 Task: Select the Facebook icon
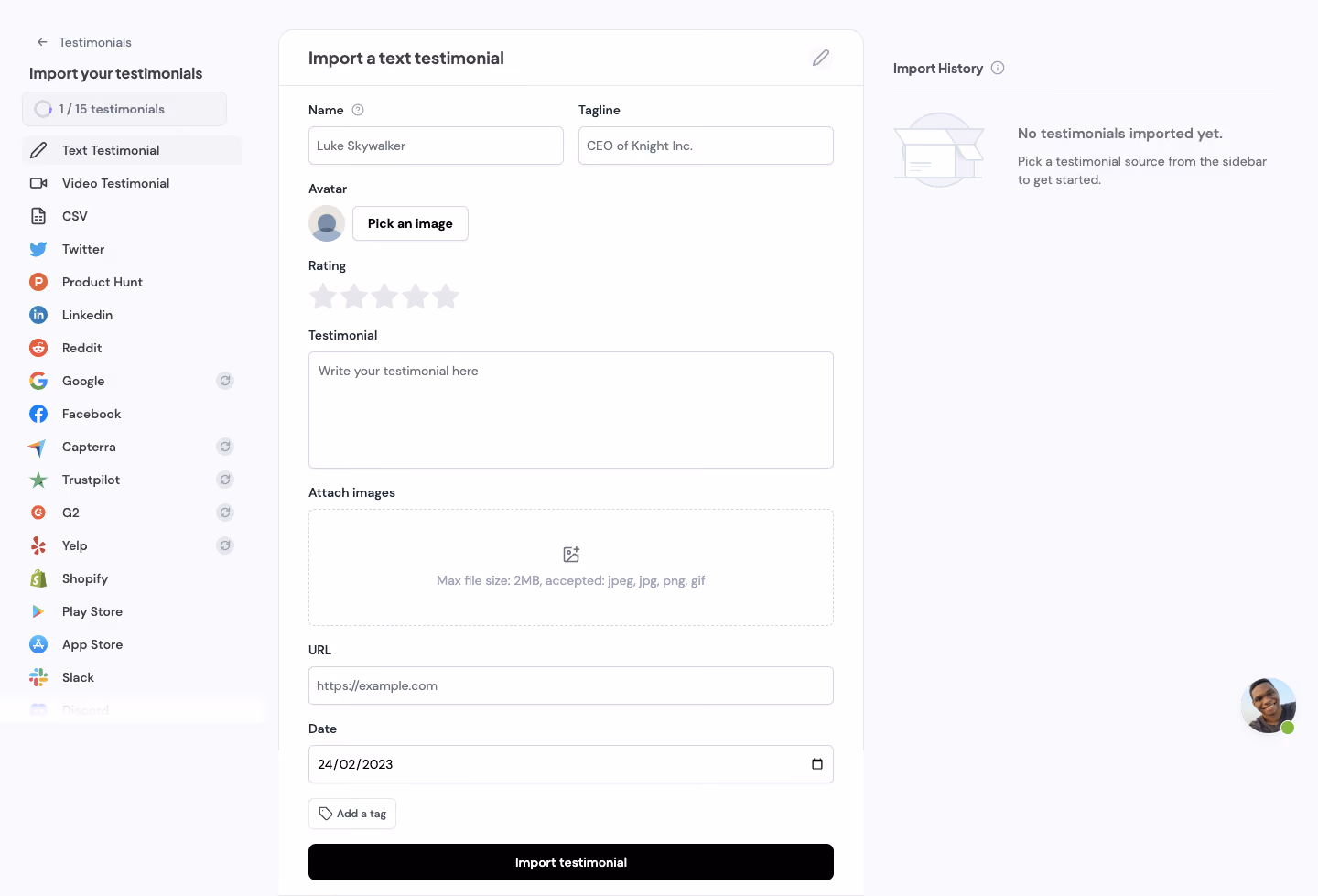click(38, 414)
